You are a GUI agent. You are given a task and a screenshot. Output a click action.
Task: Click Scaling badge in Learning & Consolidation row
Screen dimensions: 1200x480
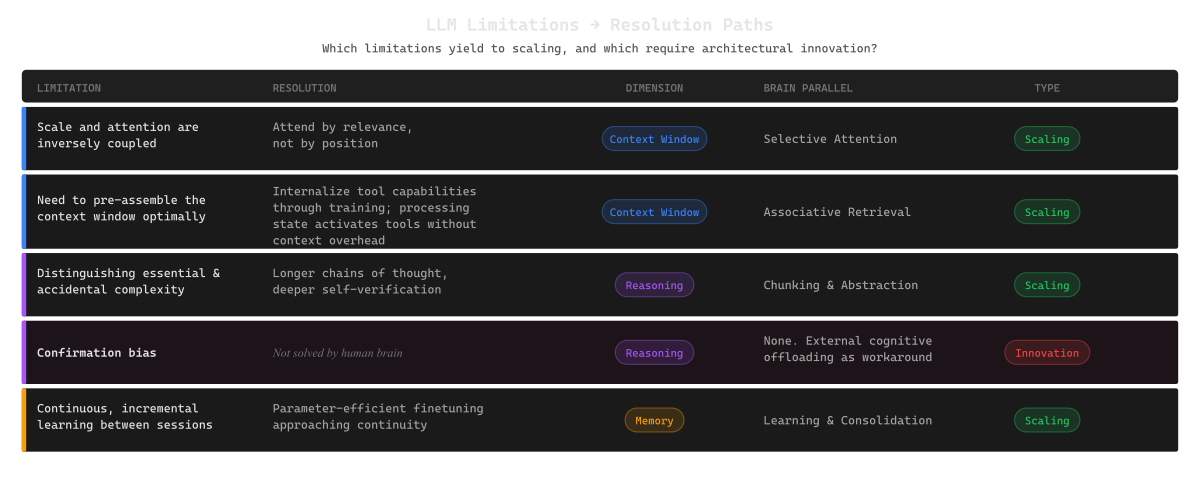click(1047, 421)
